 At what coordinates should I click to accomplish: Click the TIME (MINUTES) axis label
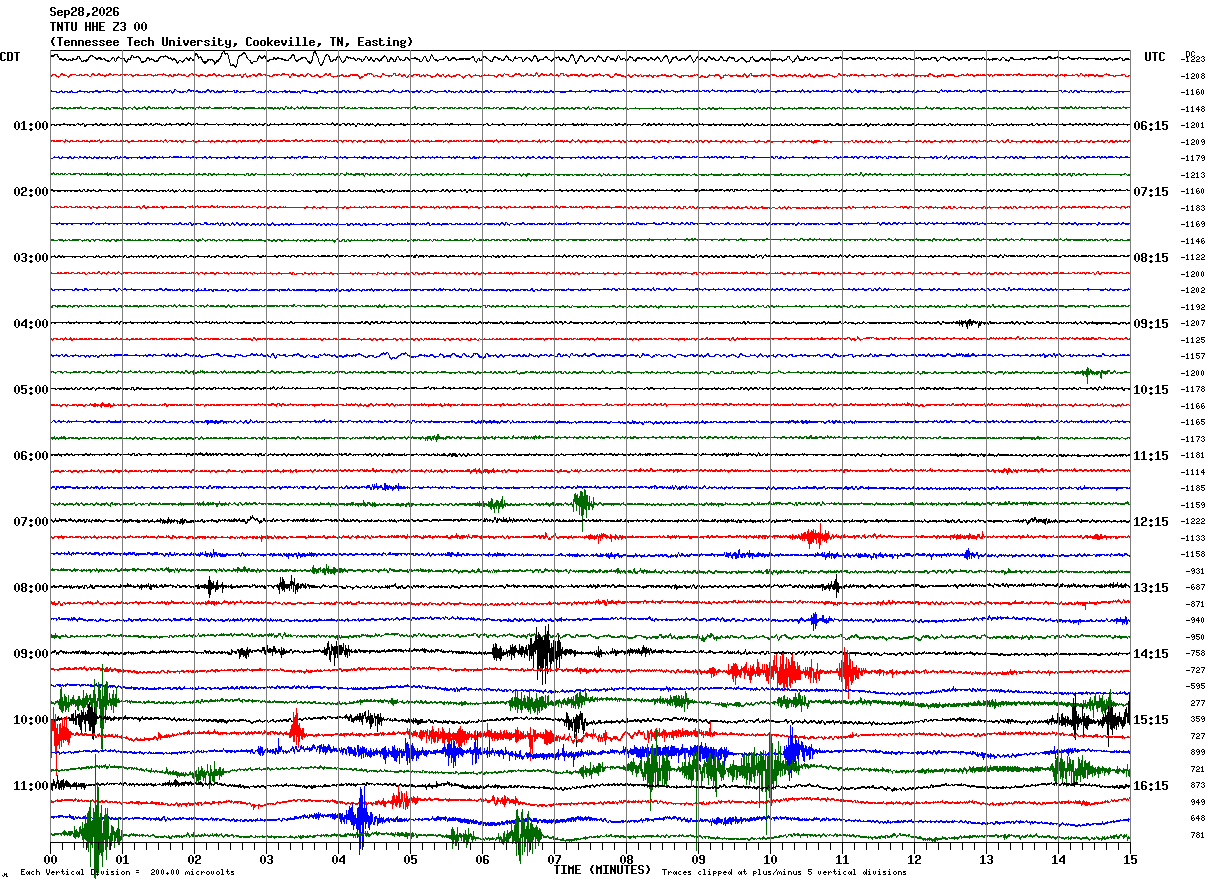click(x=602, y=870)
